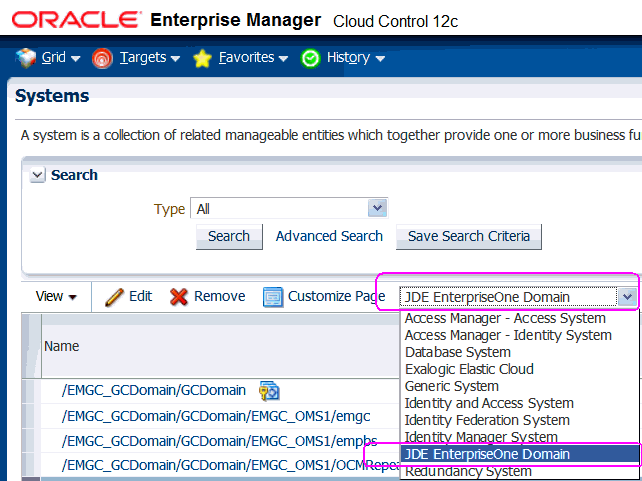Click the History green check icon
642x481 pixels.
coord(310,59)
